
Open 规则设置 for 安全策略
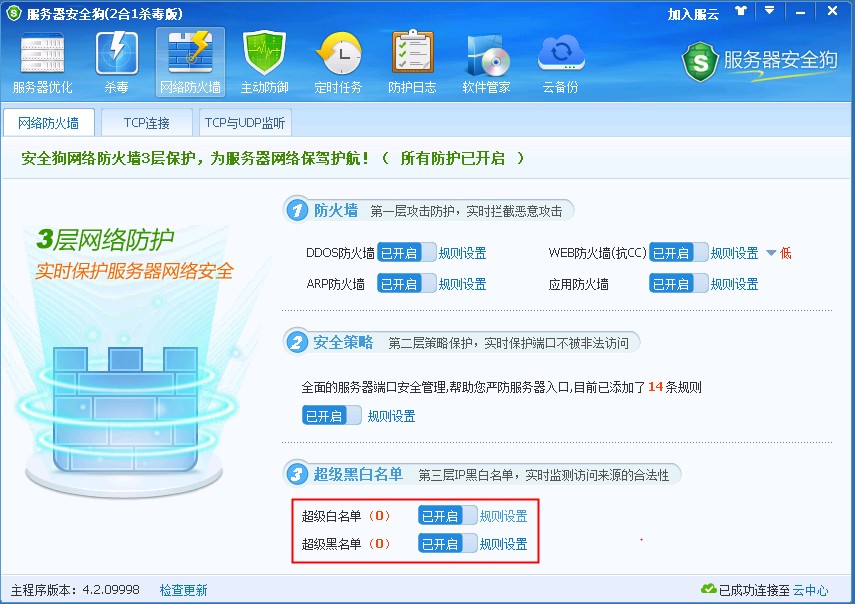pyautogui.click(x=391, y=416)
